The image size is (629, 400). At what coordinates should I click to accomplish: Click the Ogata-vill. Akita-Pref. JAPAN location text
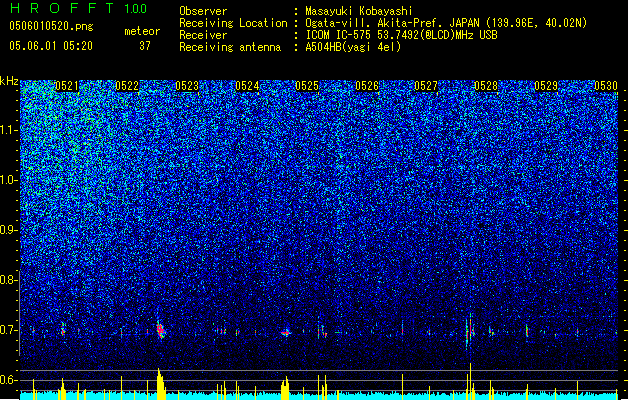pos(446,23)
